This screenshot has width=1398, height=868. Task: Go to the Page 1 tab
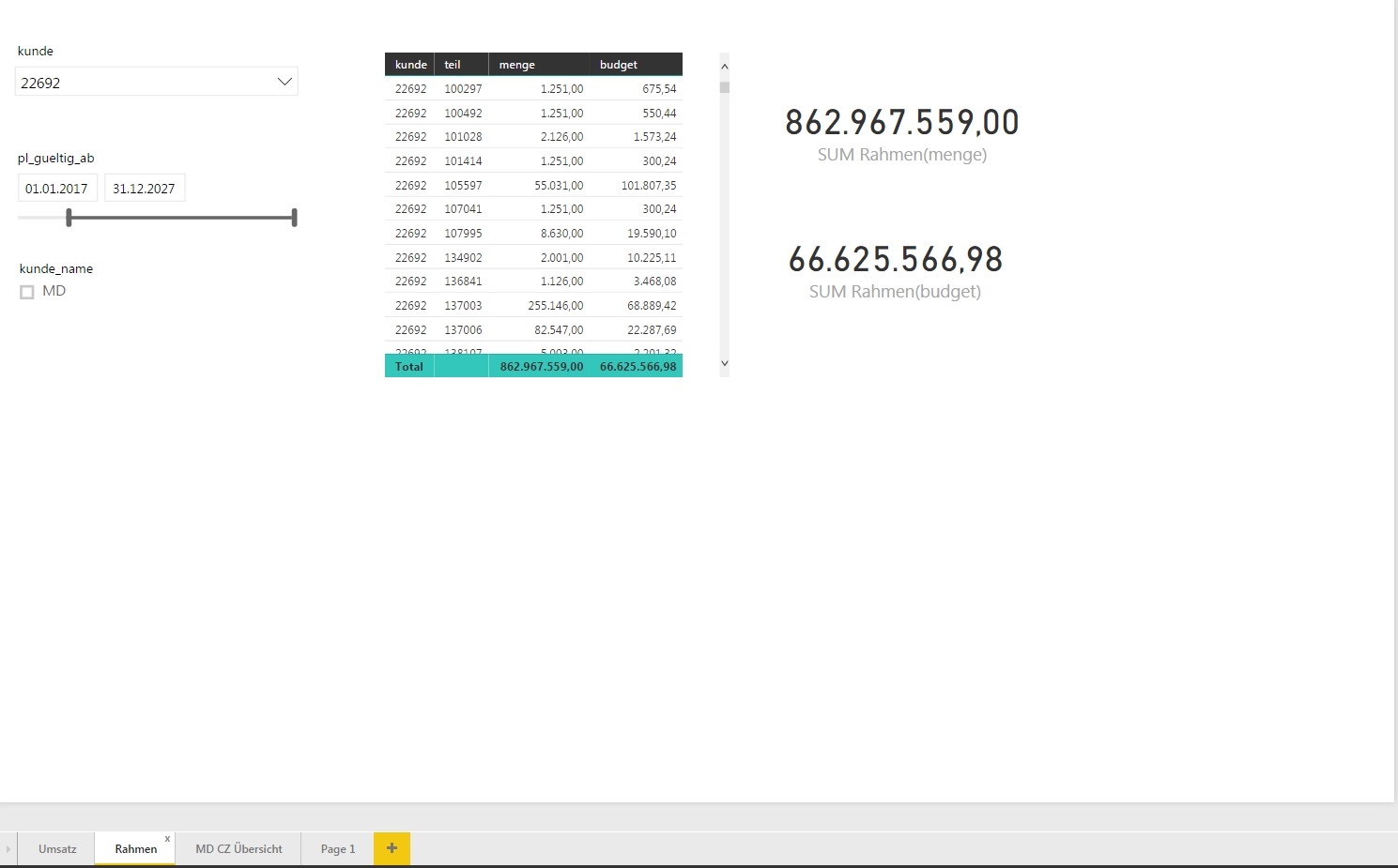[338, 849]
